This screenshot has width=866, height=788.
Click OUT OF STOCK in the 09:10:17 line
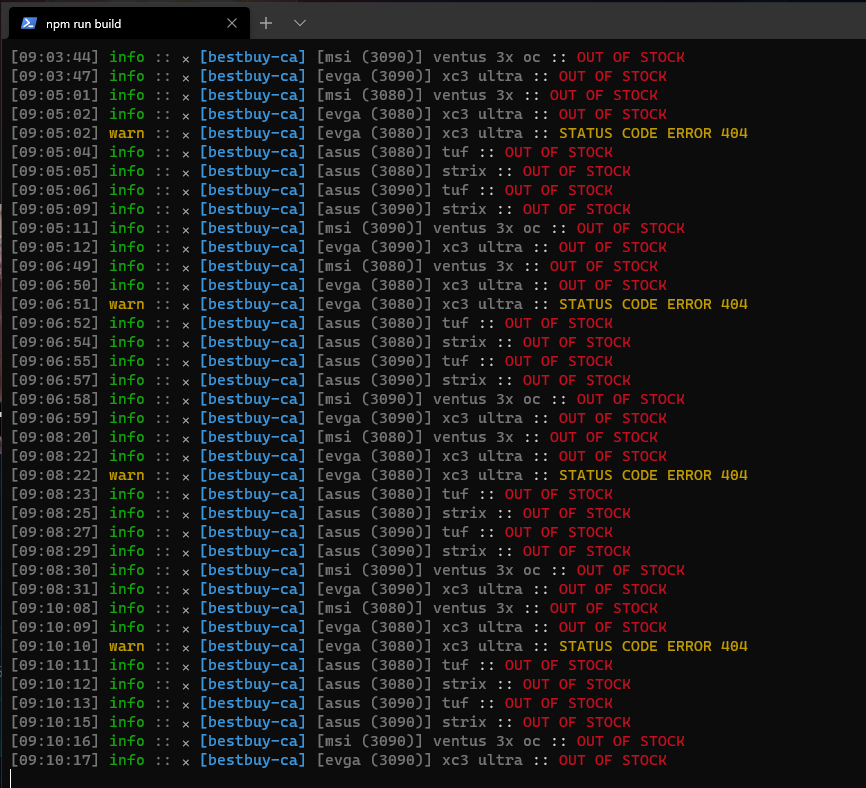[x=612, y=760]
